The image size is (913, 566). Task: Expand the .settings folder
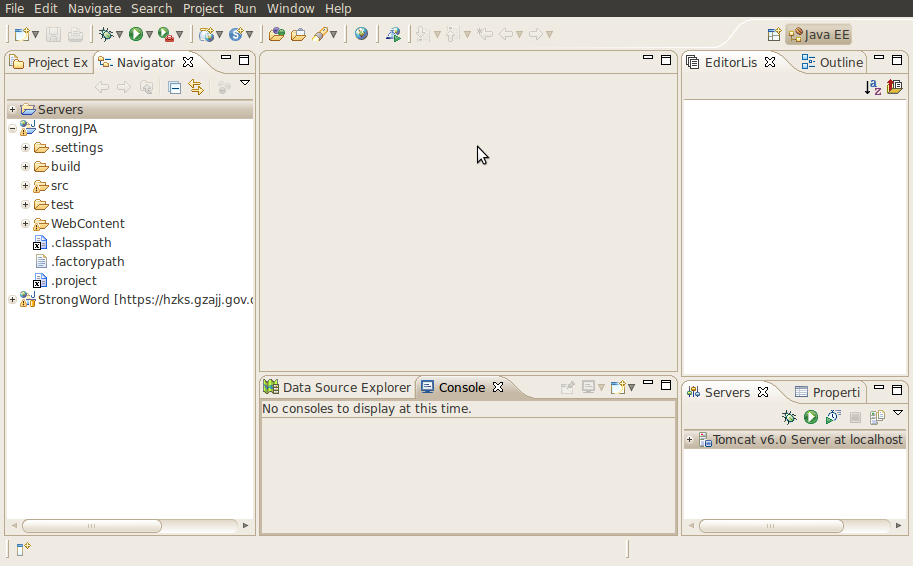[25, 147]
